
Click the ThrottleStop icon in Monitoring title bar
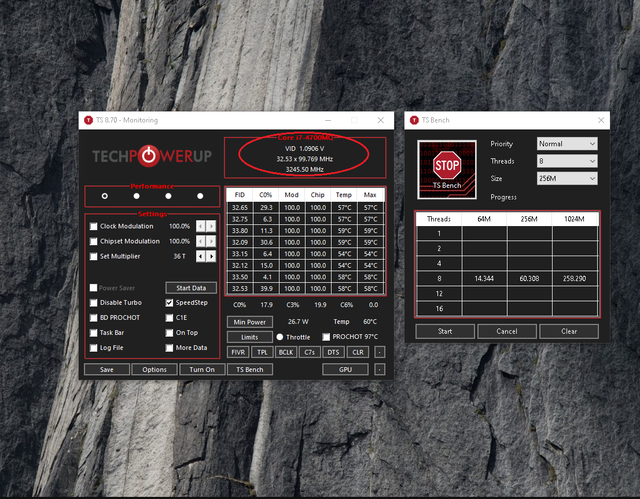[x=89, y=120]
